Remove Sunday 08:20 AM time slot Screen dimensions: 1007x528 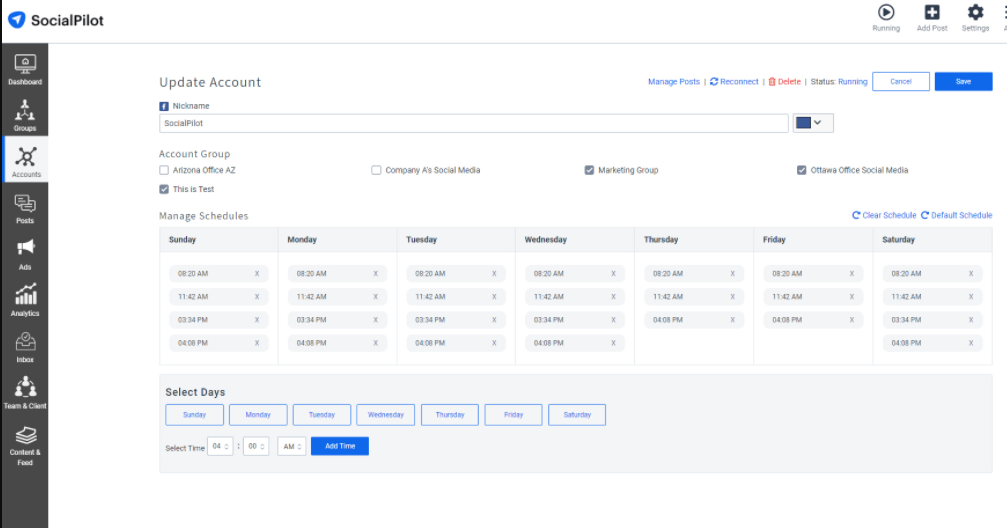coord(257,274)
